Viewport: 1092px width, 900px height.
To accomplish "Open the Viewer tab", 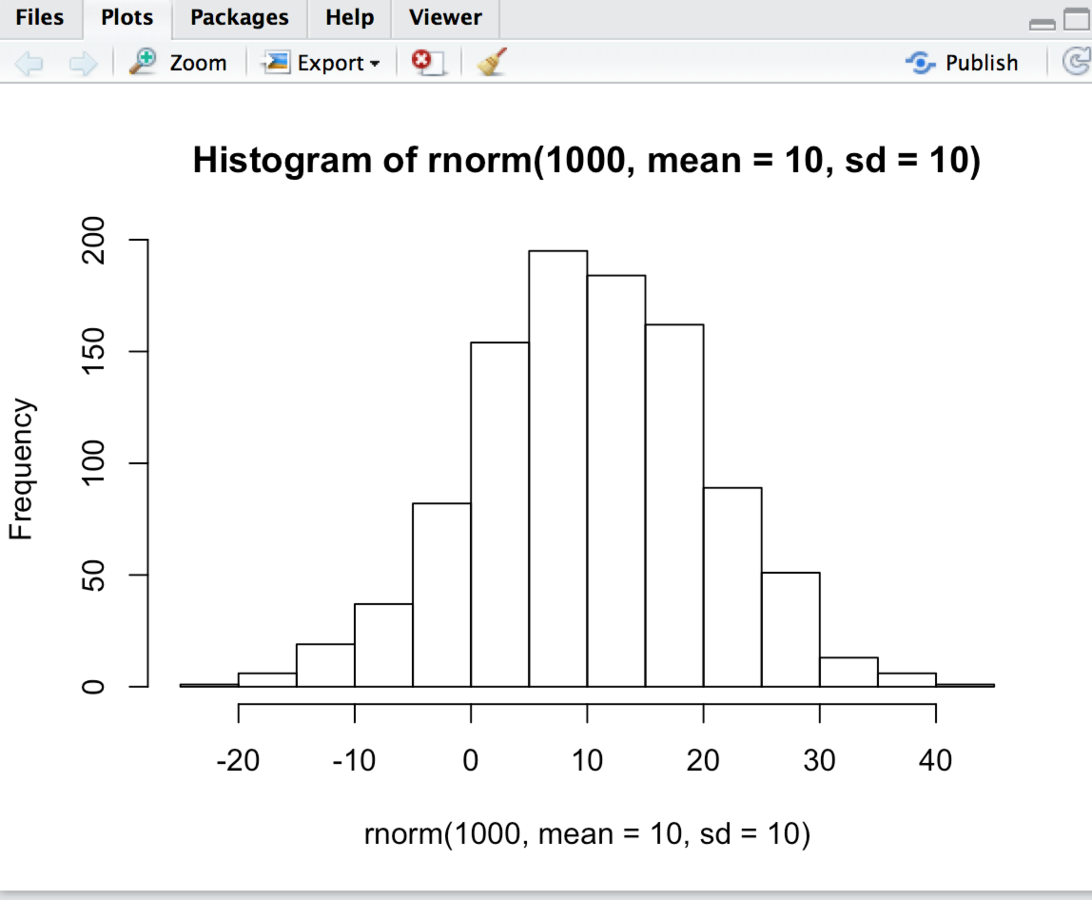I will (445, 17).
